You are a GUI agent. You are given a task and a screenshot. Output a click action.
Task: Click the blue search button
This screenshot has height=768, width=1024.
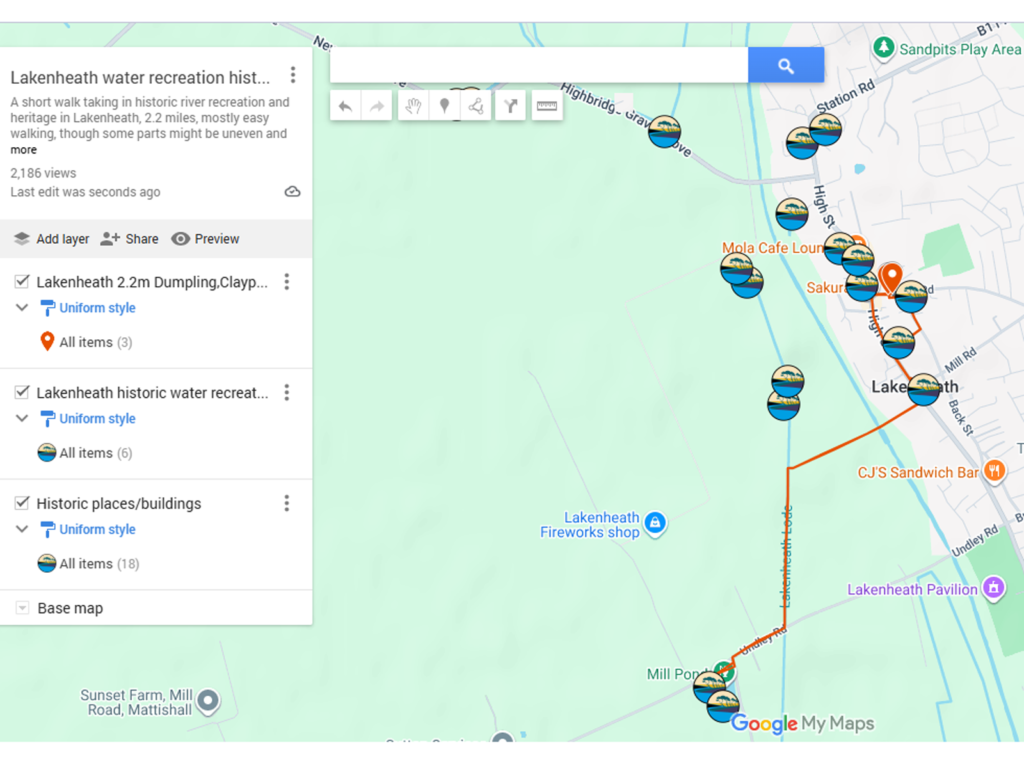point(786,64)
